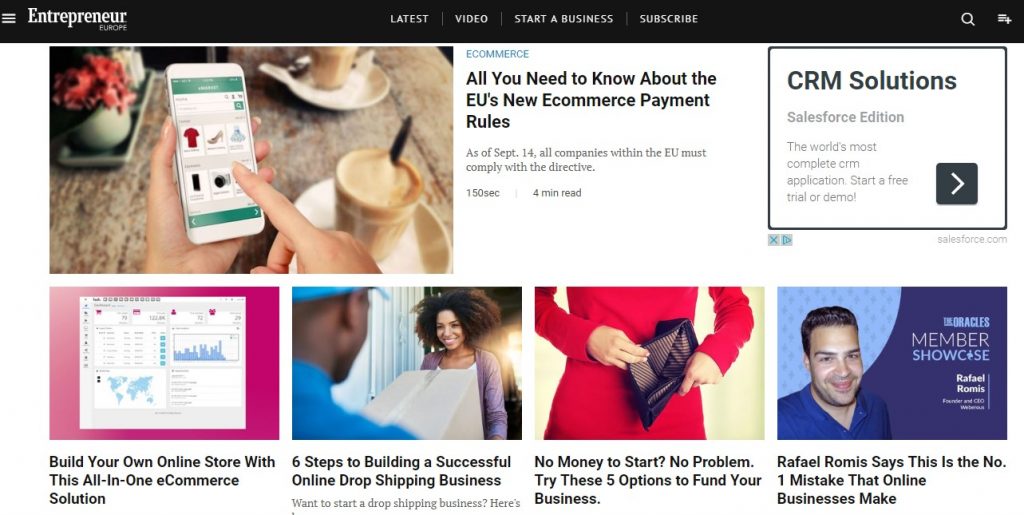Viewport: 1024px width, 515px height.
Task: Open the Ecommerce category link
Action: tap(498, 54)
